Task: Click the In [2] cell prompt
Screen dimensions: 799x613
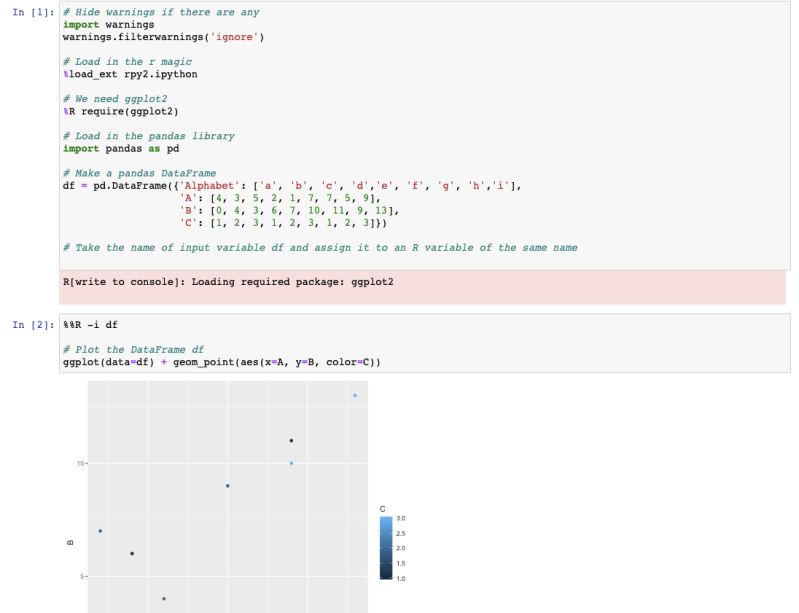Action: [33, 325]
